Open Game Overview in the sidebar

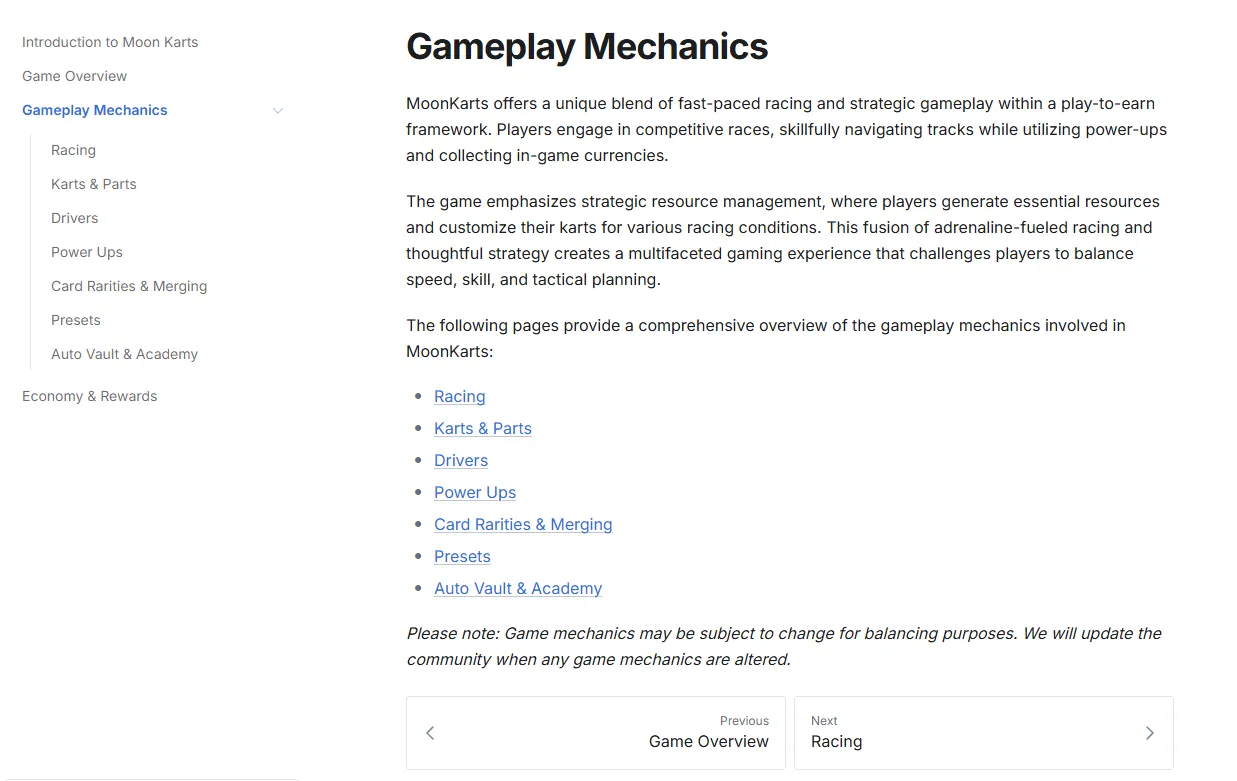pyautogui.click(x=75, y=76)
